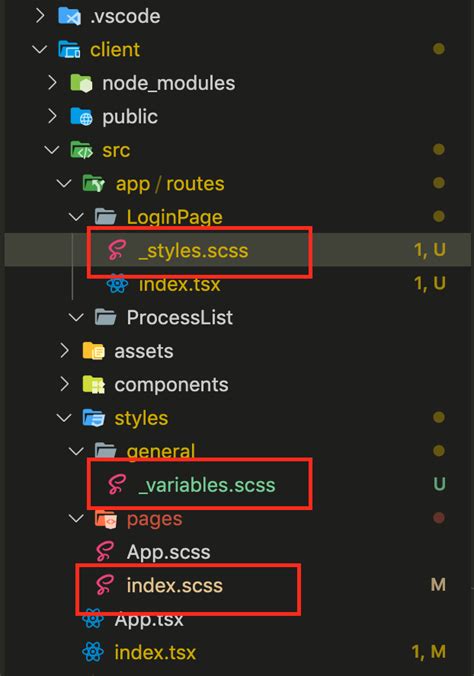Click the .vscode folder icon

[x=69, y=16]
